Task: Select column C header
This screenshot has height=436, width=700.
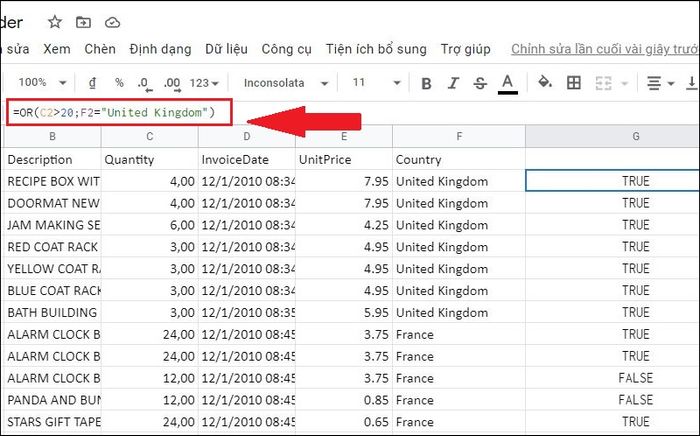Action: point(150,137)
